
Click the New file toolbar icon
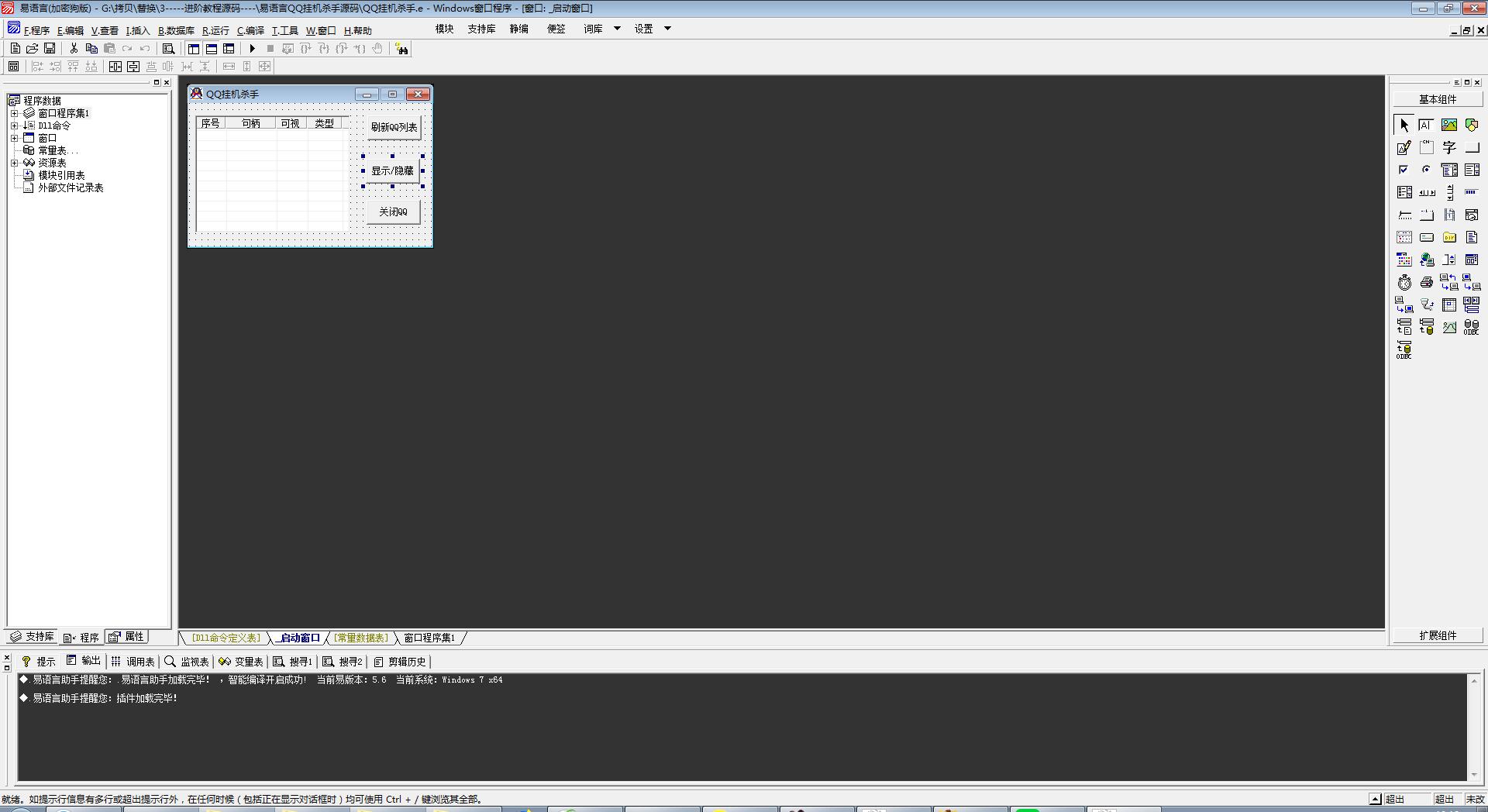15,49
